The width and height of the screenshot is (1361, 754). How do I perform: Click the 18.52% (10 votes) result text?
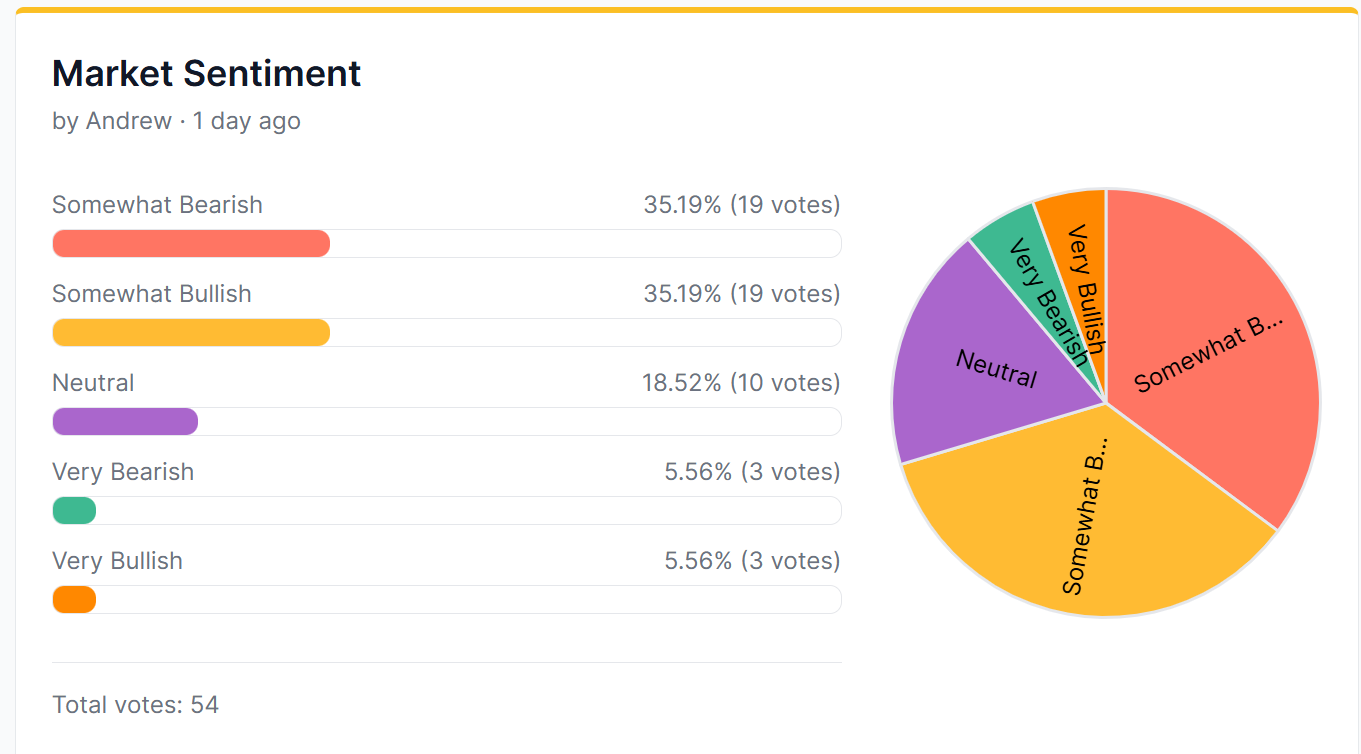click(x=740, y=383)
